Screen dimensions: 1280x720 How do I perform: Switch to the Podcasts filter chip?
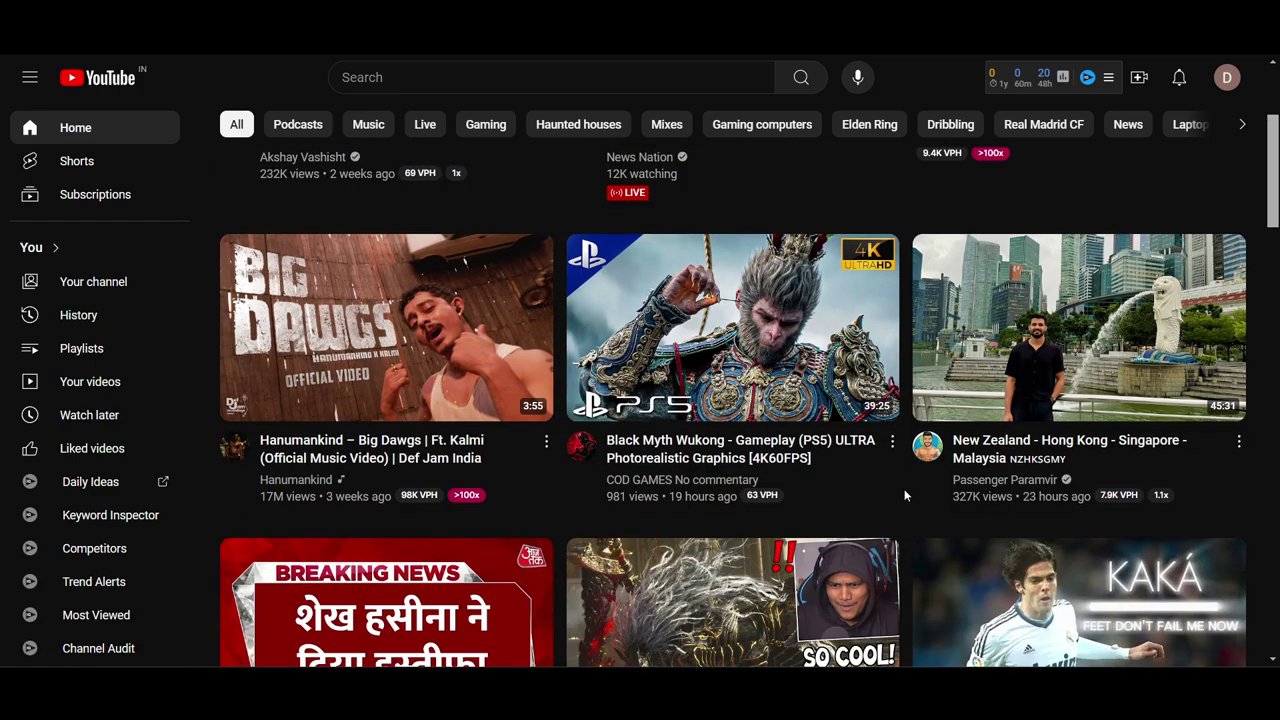pos(297,124)
